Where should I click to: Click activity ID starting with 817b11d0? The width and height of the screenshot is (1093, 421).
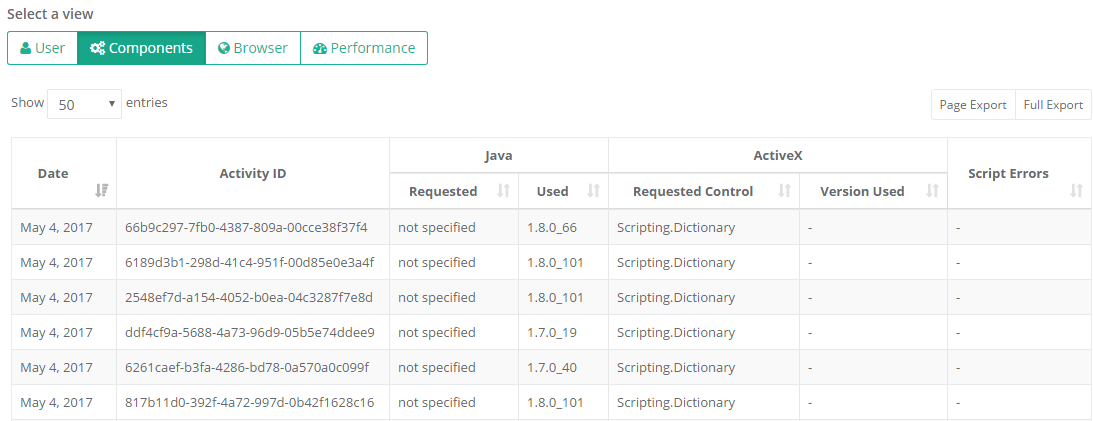(x=249, y=402)
